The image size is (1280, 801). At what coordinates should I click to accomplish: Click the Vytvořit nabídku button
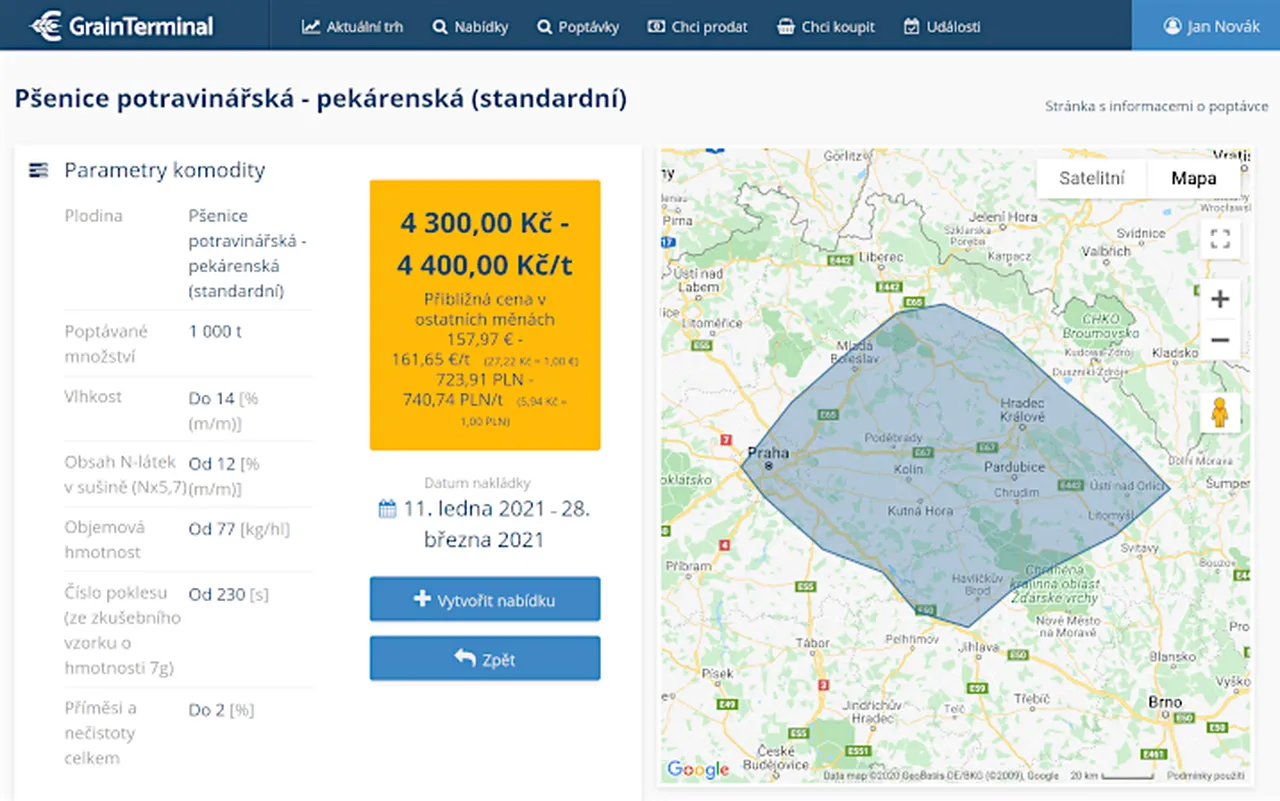[x=485, y=600]
